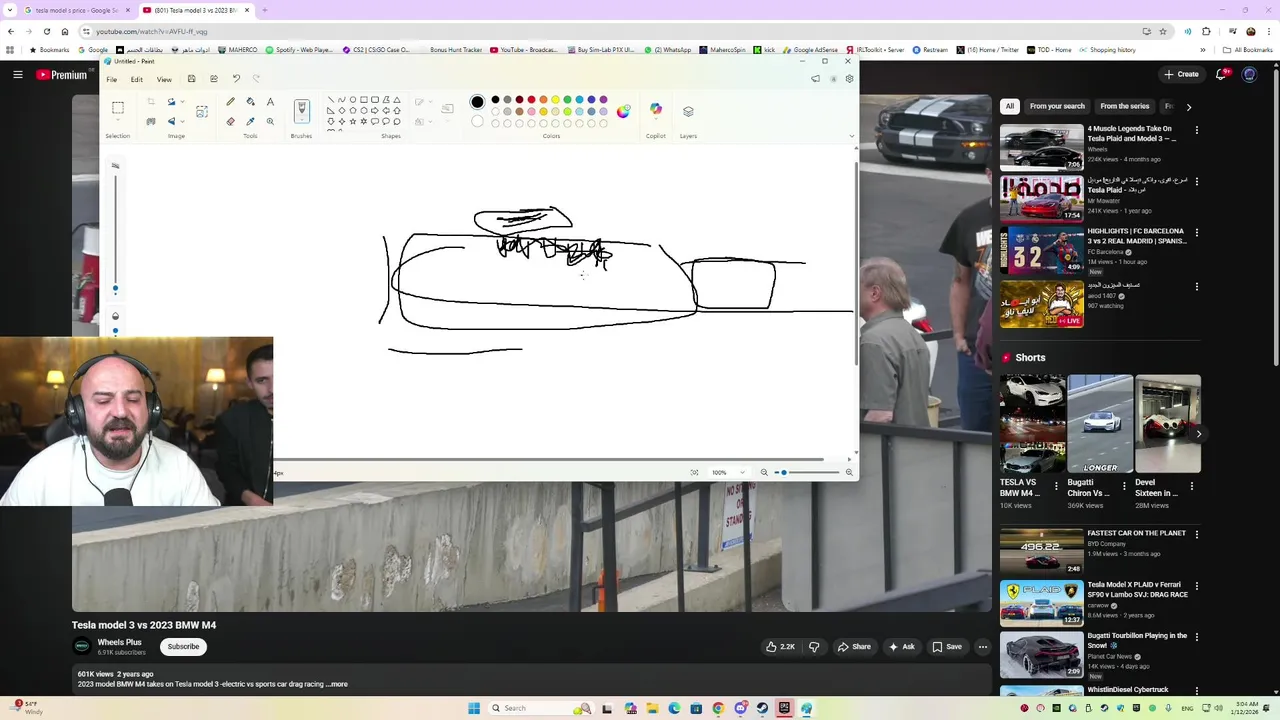Click the Share icon in Paint toolbar
The height and width of the screenshot is (720, 1280).
214,79
